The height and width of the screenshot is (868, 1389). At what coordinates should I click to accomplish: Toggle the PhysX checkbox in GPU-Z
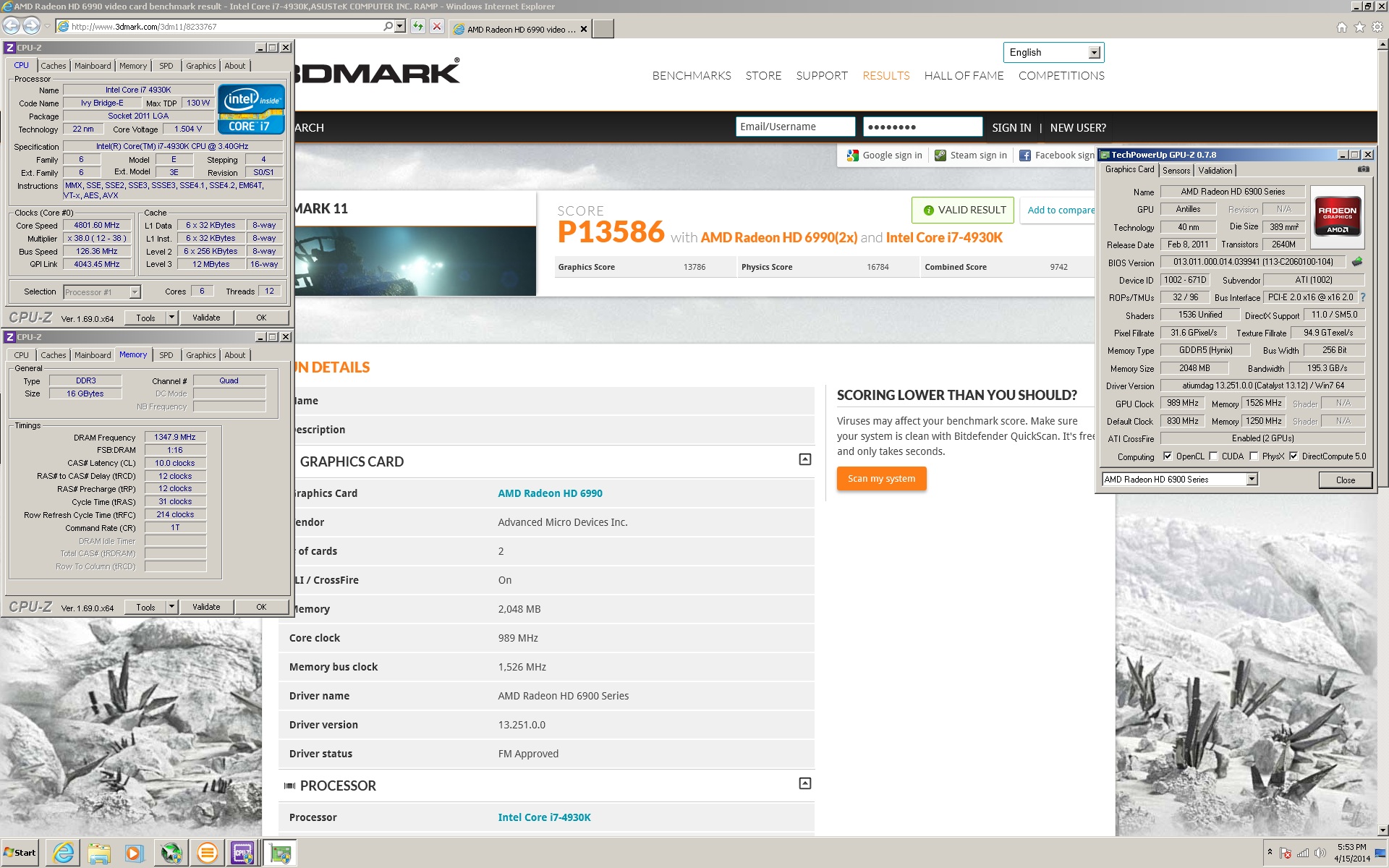[1254, 456]
